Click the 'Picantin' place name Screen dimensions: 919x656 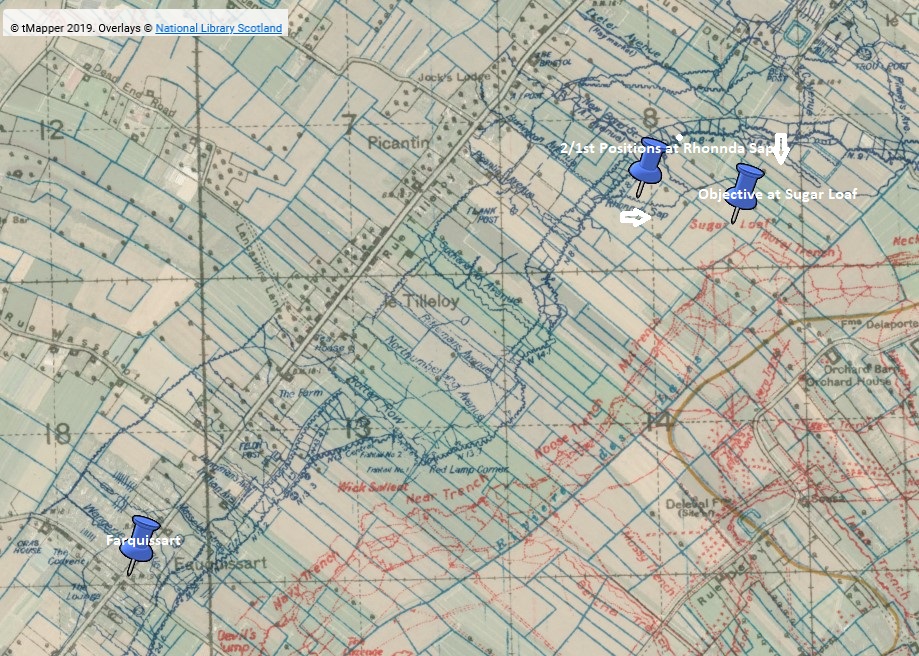click(399, 142)
